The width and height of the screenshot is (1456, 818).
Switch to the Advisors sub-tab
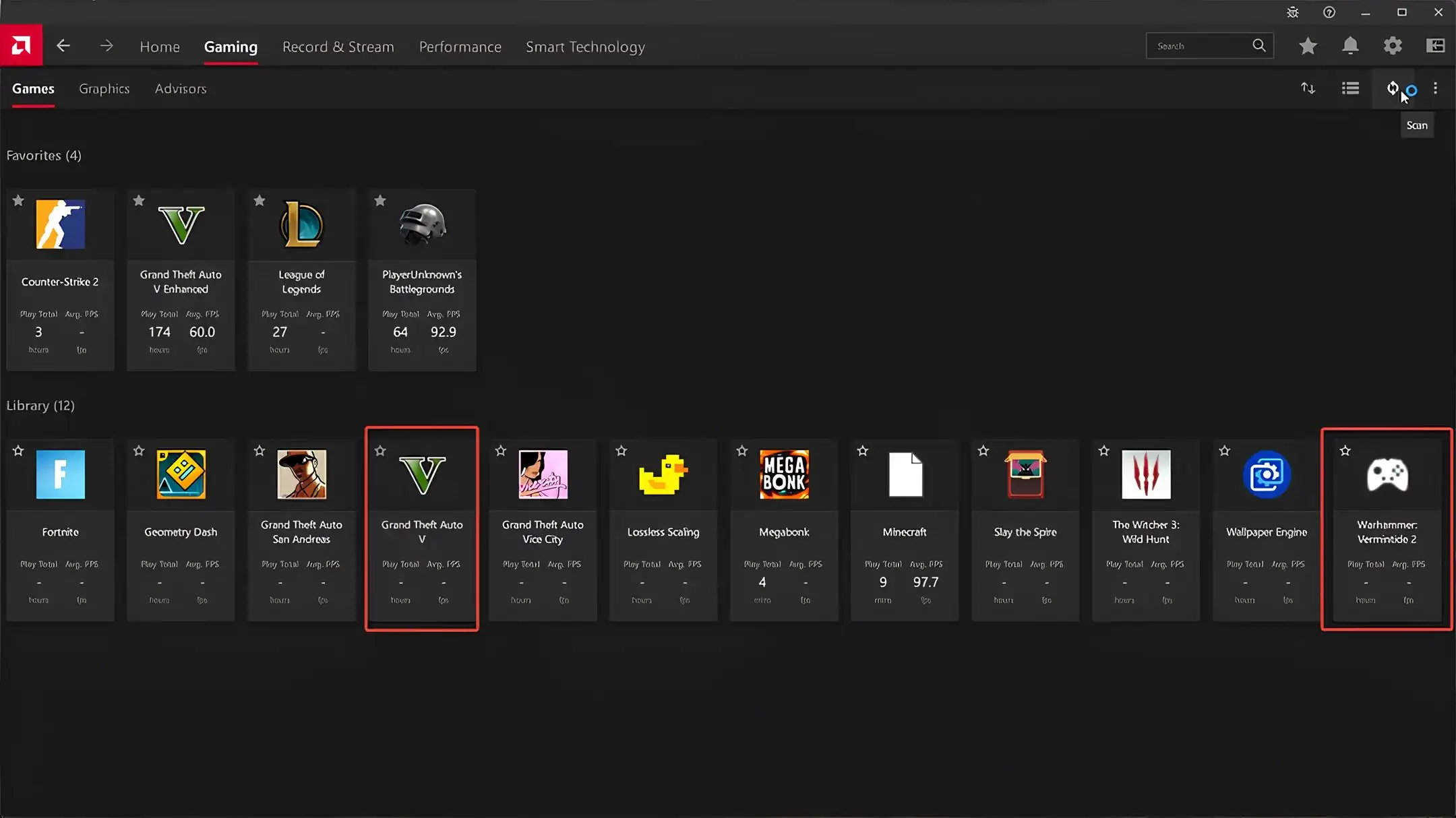(x=181, y=88)
